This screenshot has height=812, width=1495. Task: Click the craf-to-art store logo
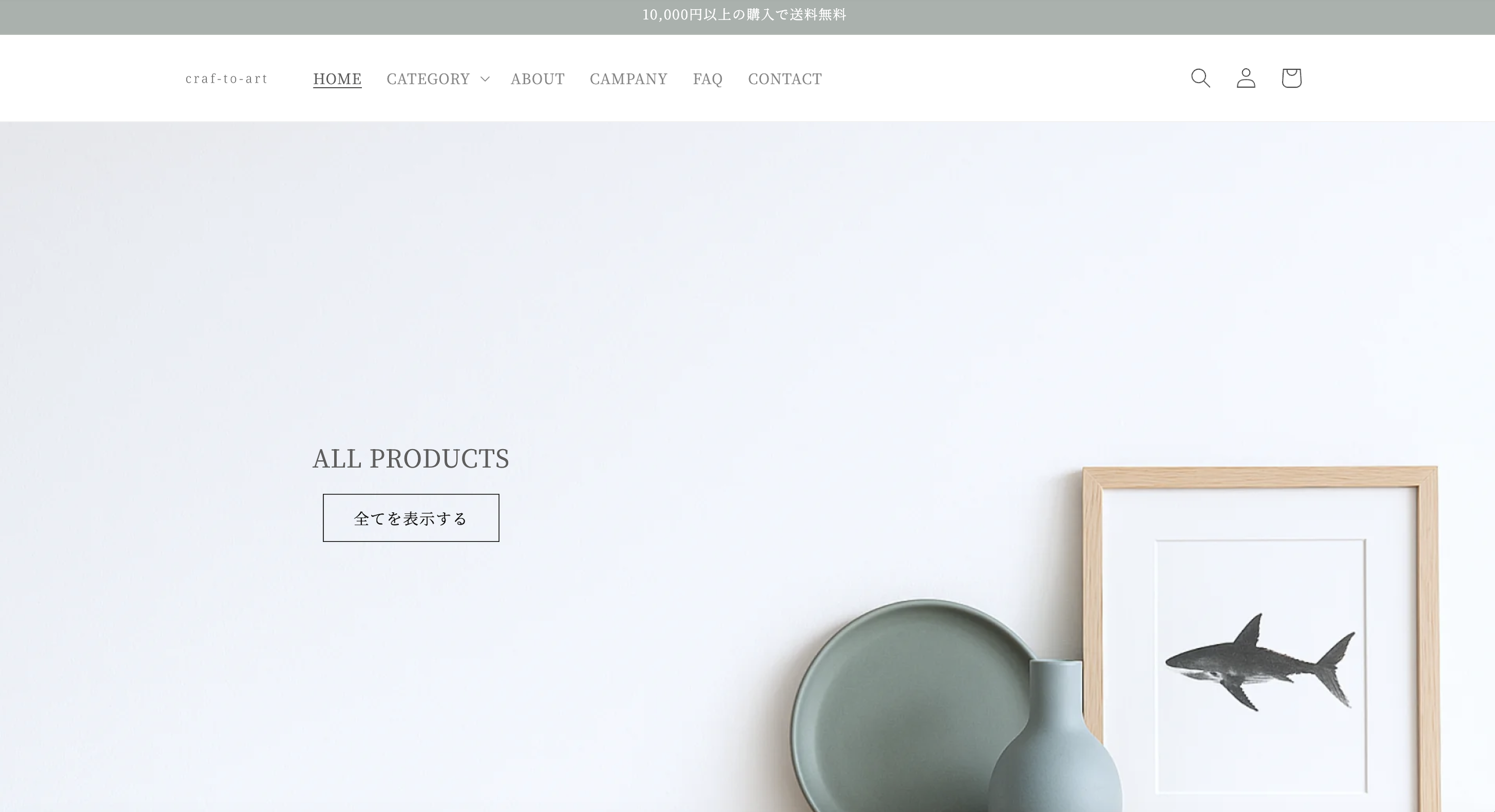[227, 78]
